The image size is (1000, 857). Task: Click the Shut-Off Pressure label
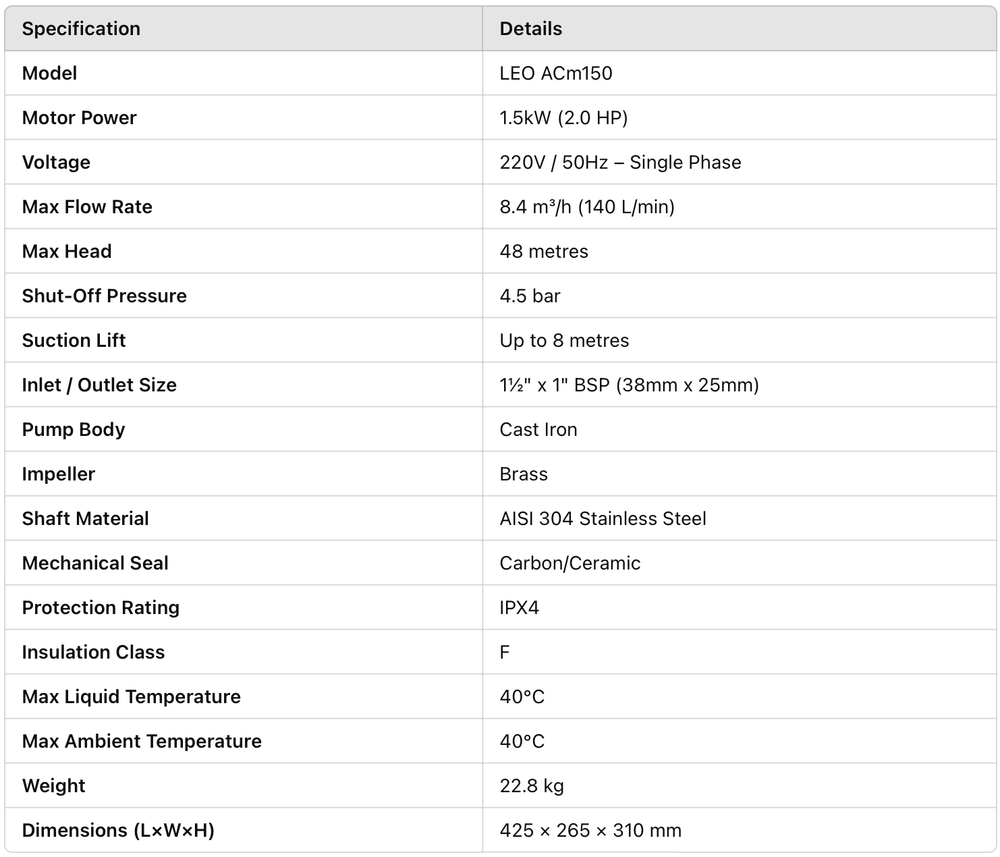point(104,296)
